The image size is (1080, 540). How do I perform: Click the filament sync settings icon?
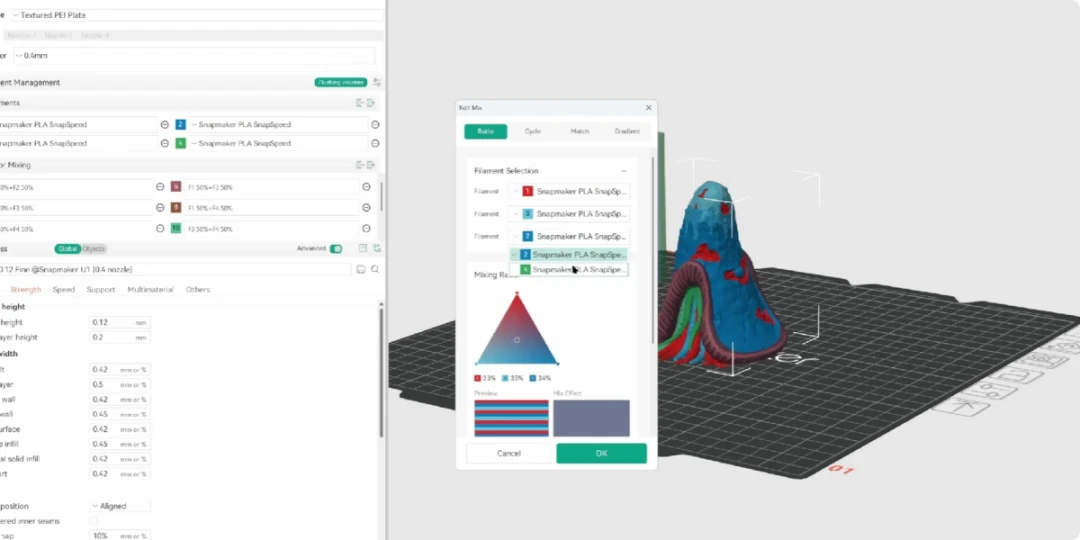coord(377,82)
